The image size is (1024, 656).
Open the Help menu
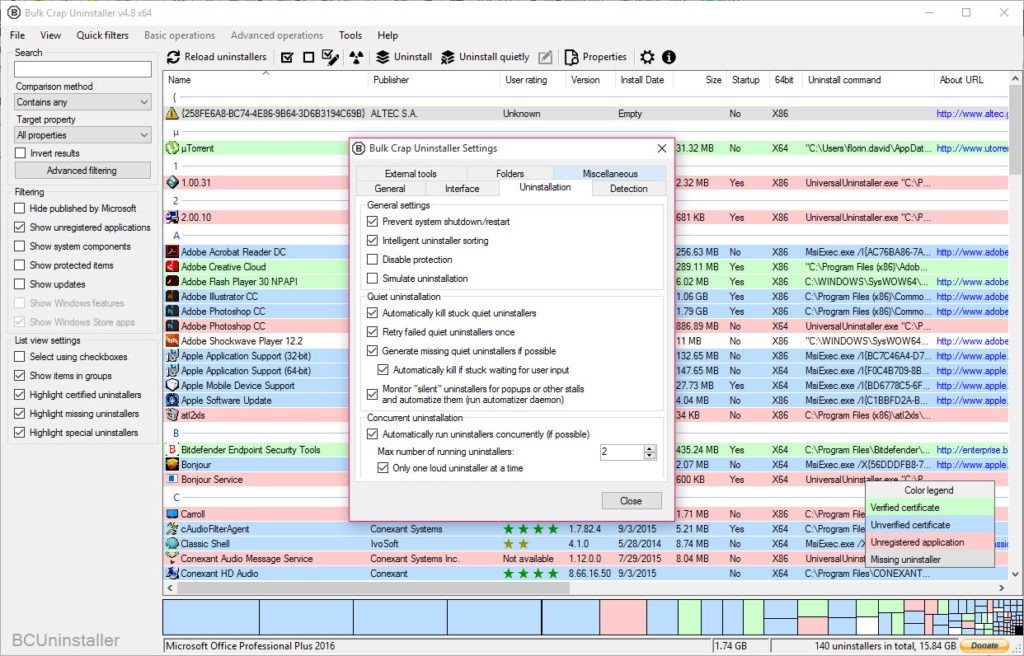(x=387, y=35)
